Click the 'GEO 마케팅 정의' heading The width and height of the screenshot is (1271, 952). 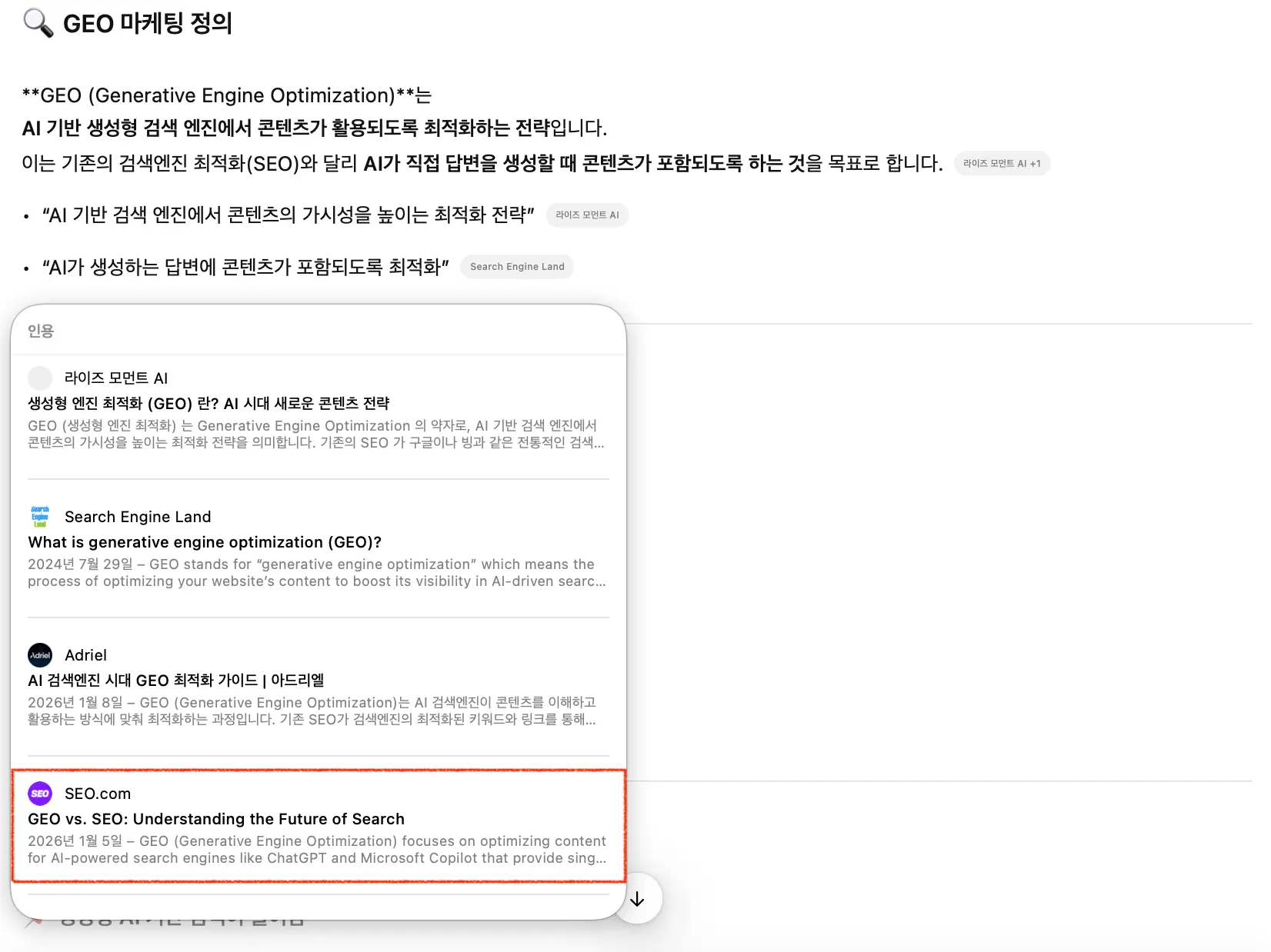[x=148, y=23]
